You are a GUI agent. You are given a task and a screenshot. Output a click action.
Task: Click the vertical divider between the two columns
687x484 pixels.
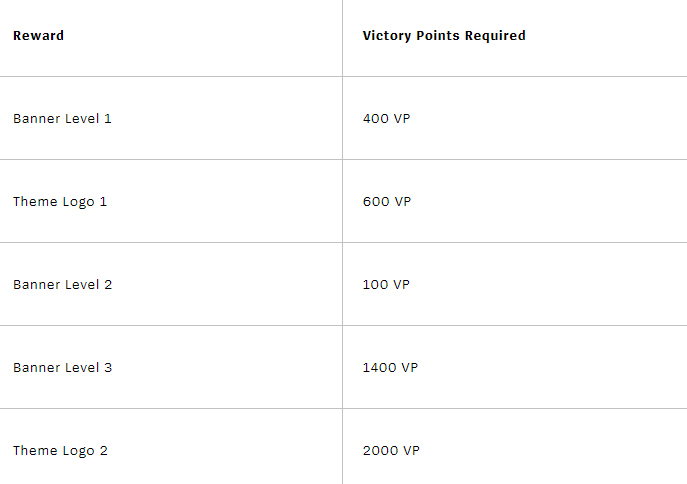pos(342,240)
